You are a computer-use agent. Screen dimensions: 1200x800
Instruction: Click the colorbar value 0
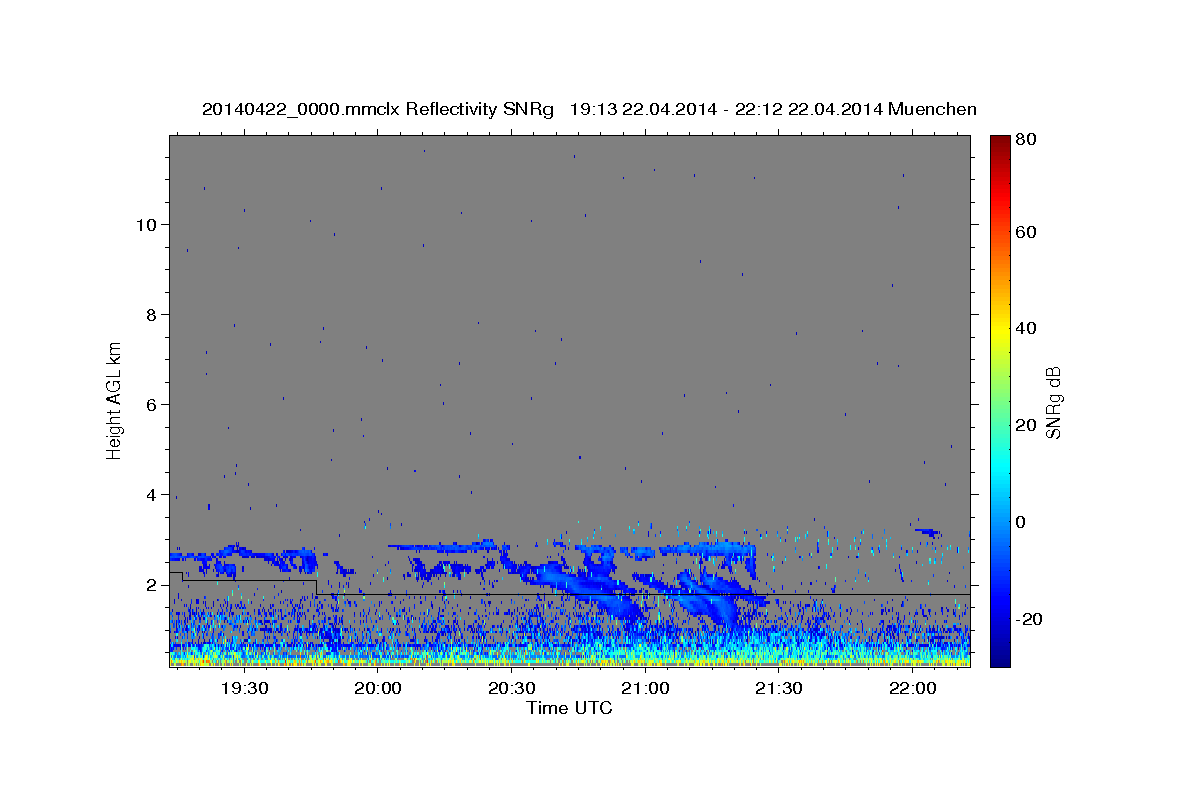(1021, 522)
